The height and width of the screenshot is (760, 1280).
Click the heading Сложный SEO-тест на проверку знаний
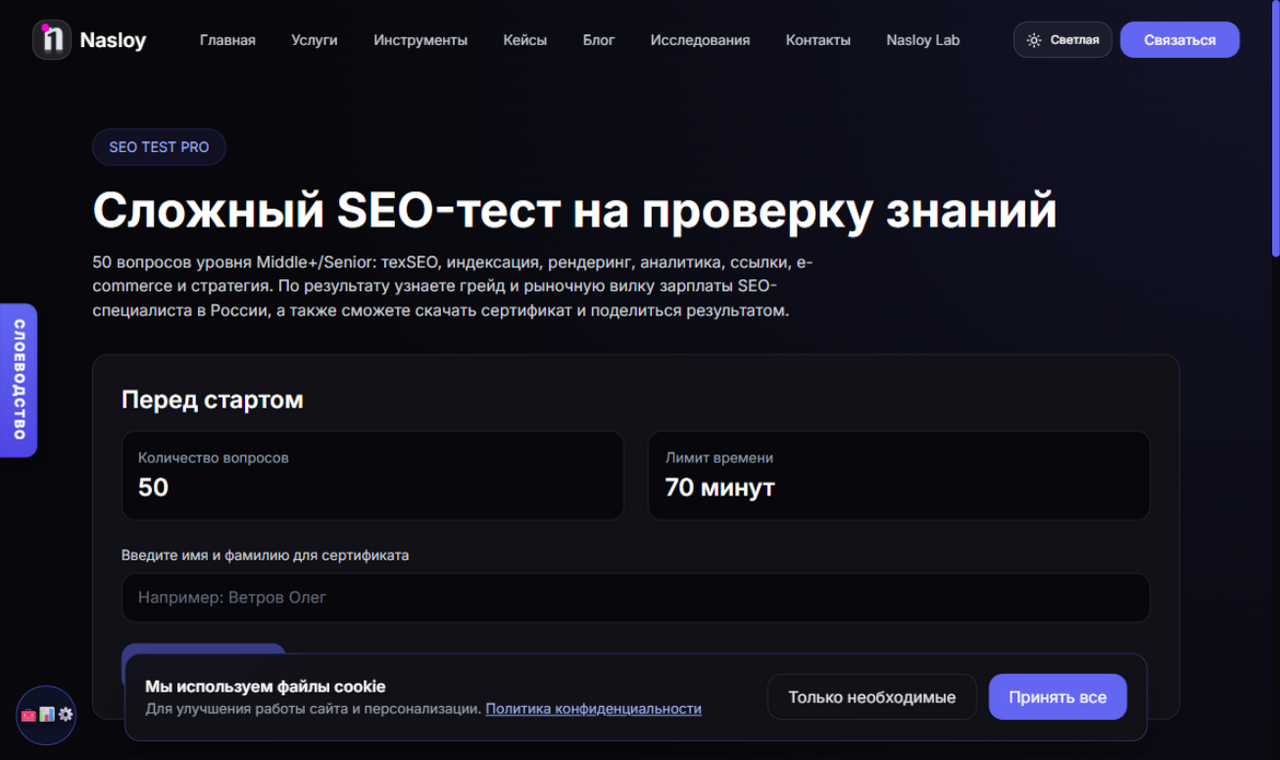[575, 211]
